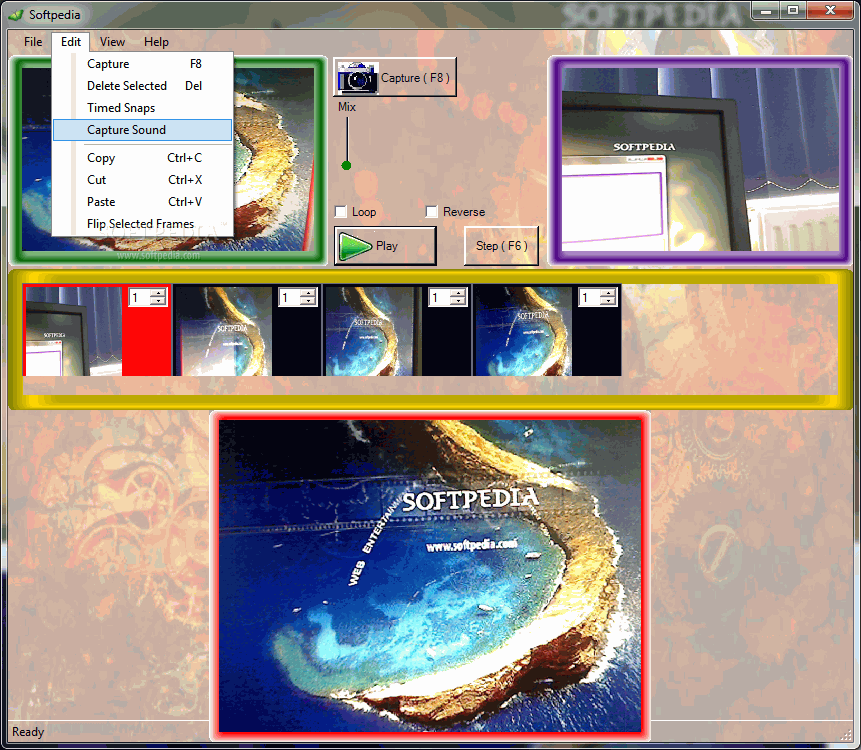
Task: Decrease first frame duration spinner
Action: click(159, 301)
